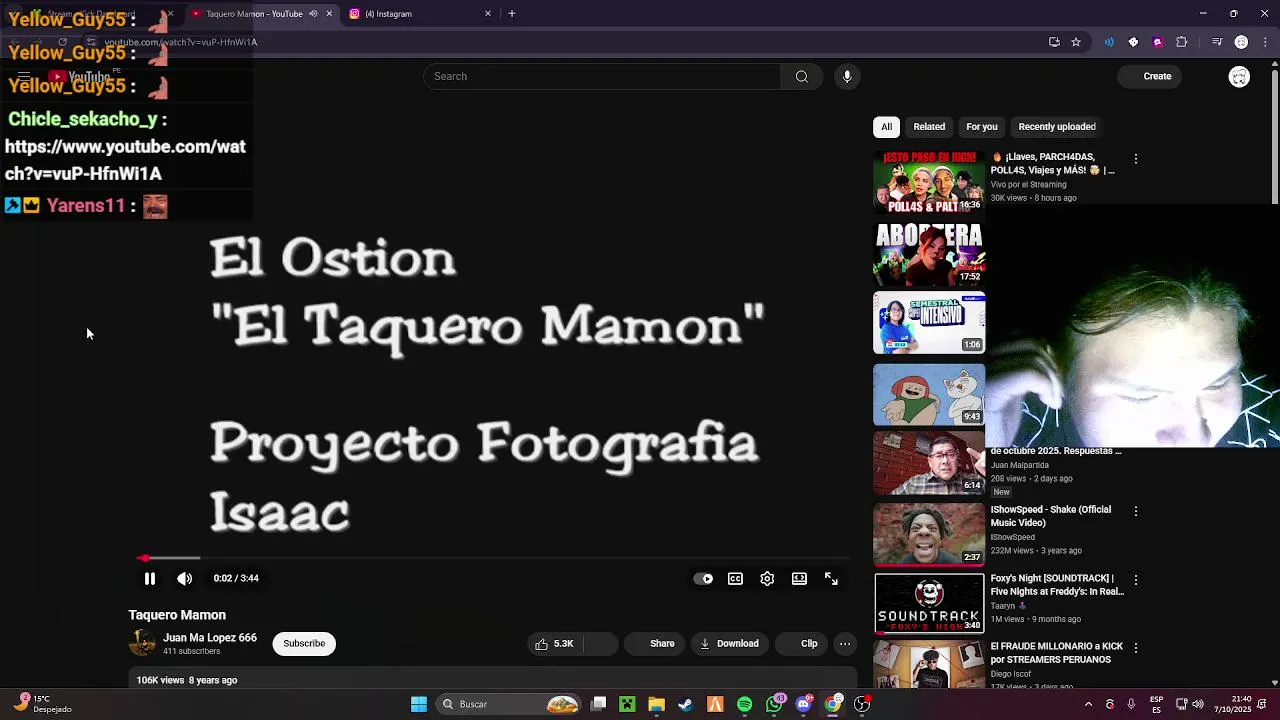Open the more actions menu beside Clip

point(845,644)
